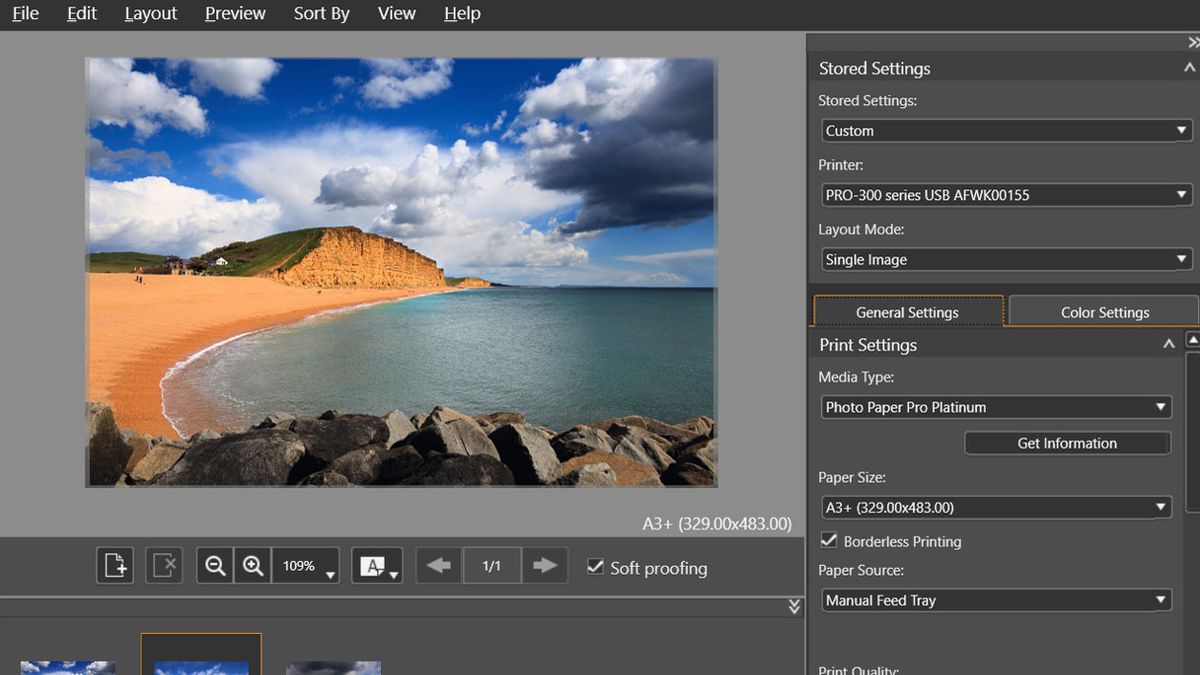Collapse the right settings panel double-arrow
Image resolution: width=1200 pixels, height=675 pixels.
point(1193,43)
